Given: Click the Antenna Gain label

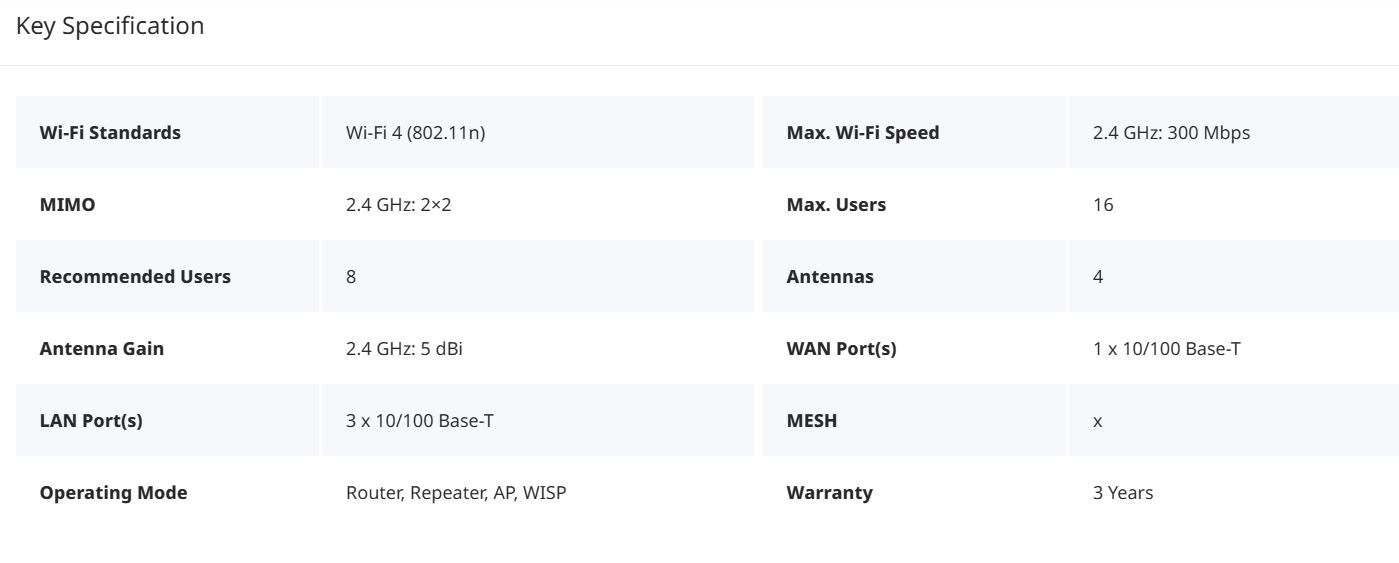Looking at the screenshot, I should click(x=102, y=348).
